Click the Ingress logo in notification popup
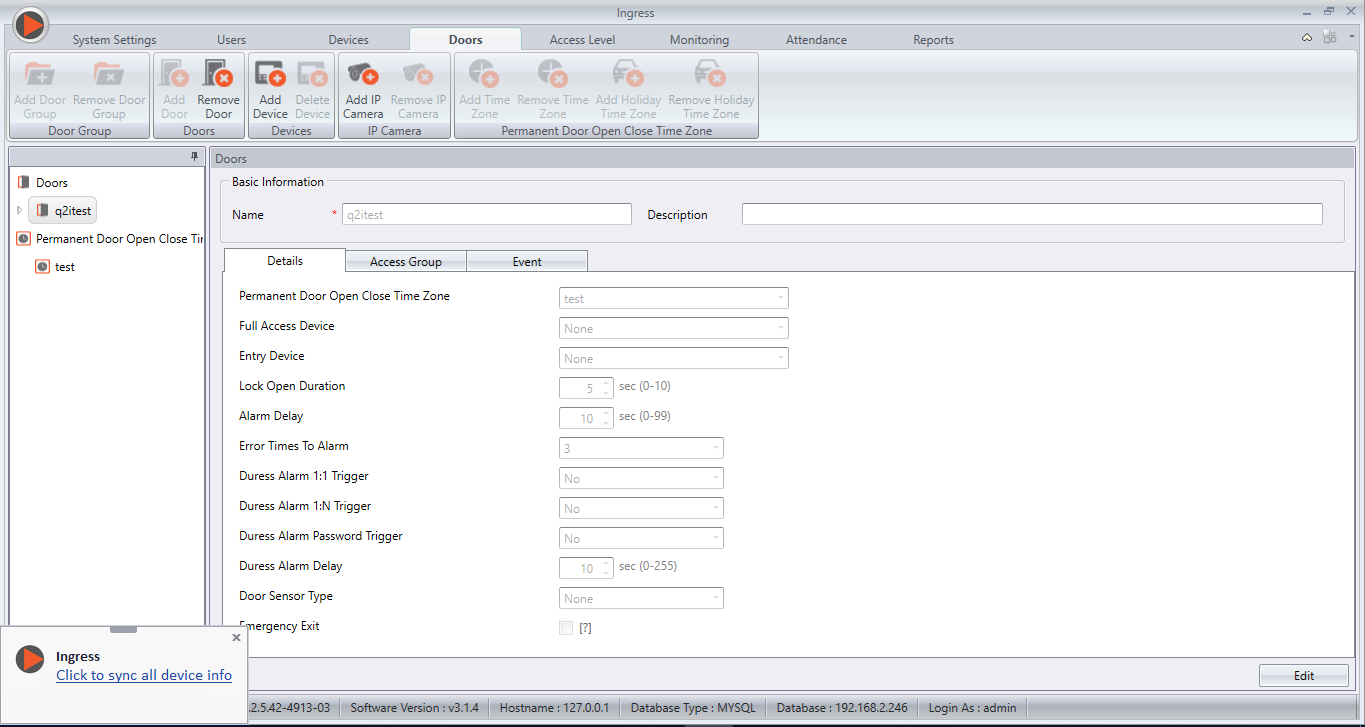Viewport: 1365px width, 727px height. pos(31,659)
